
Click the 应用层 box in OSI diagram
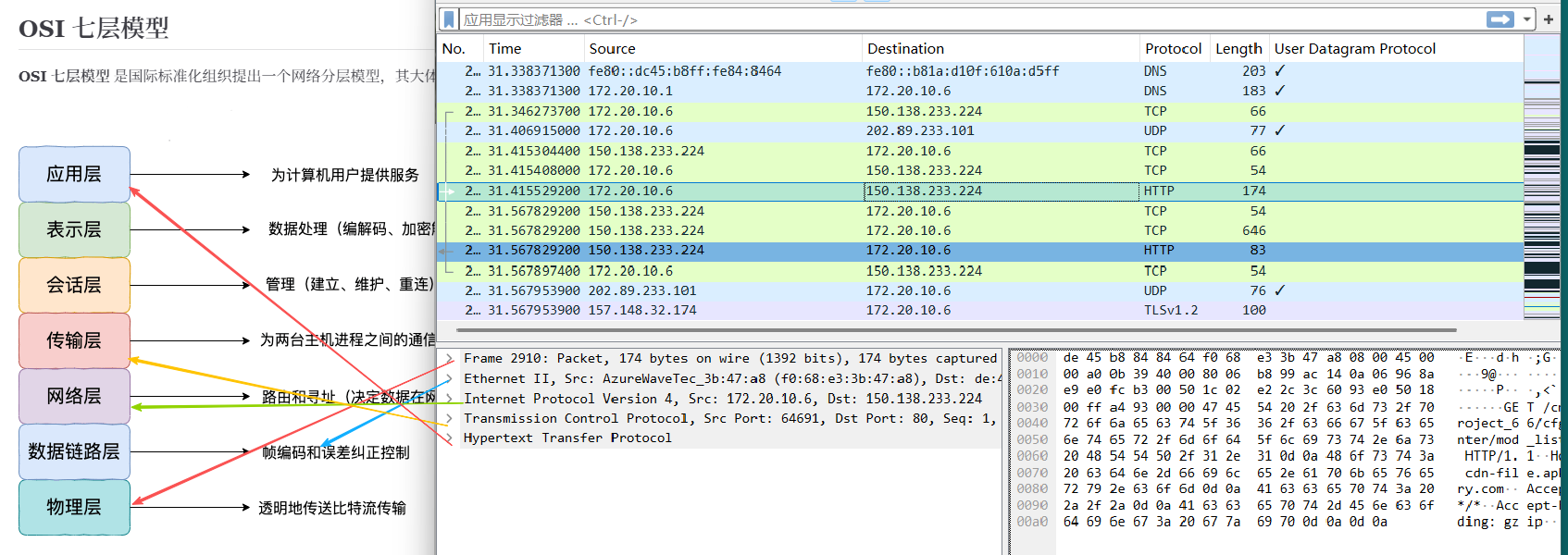coord(74,174)
